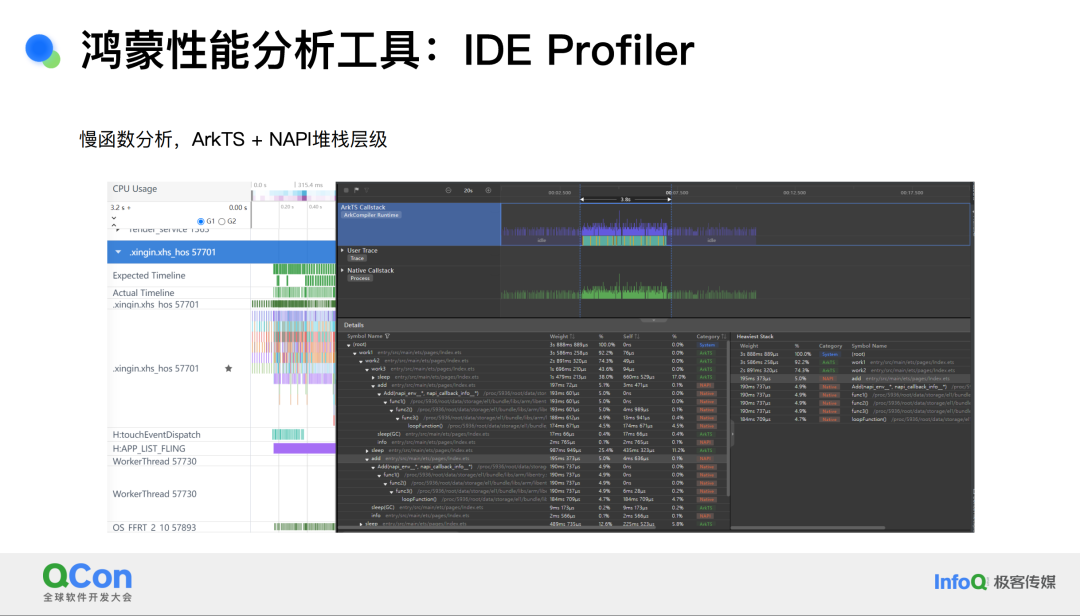Image resolution: width=1080 pixels, height=616 pixels.
Task: Click the star icon beside .xingin.xhs_hos 57701
Action: (x=229, y=369)
